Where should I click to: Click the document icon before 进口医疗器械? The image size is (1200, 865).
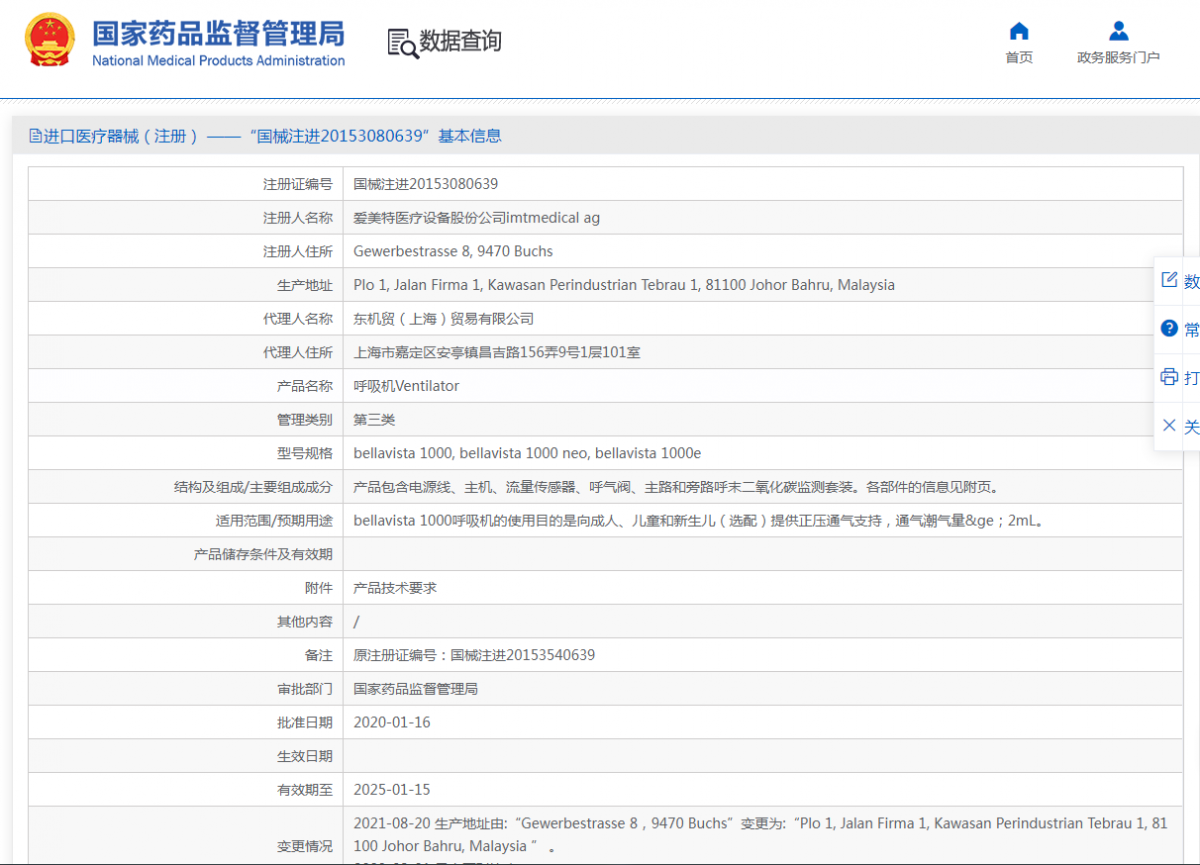[36, 136]
